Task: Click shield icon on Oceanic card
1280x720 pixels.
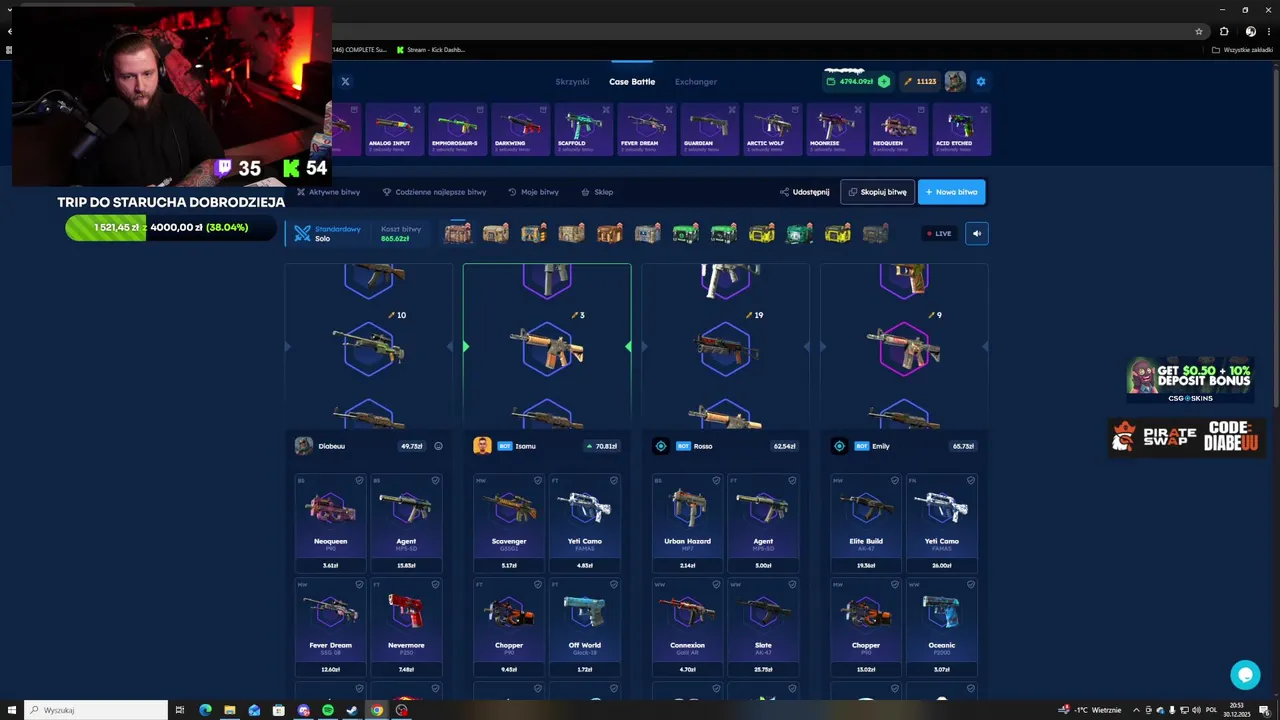Action: click(970, 584)
